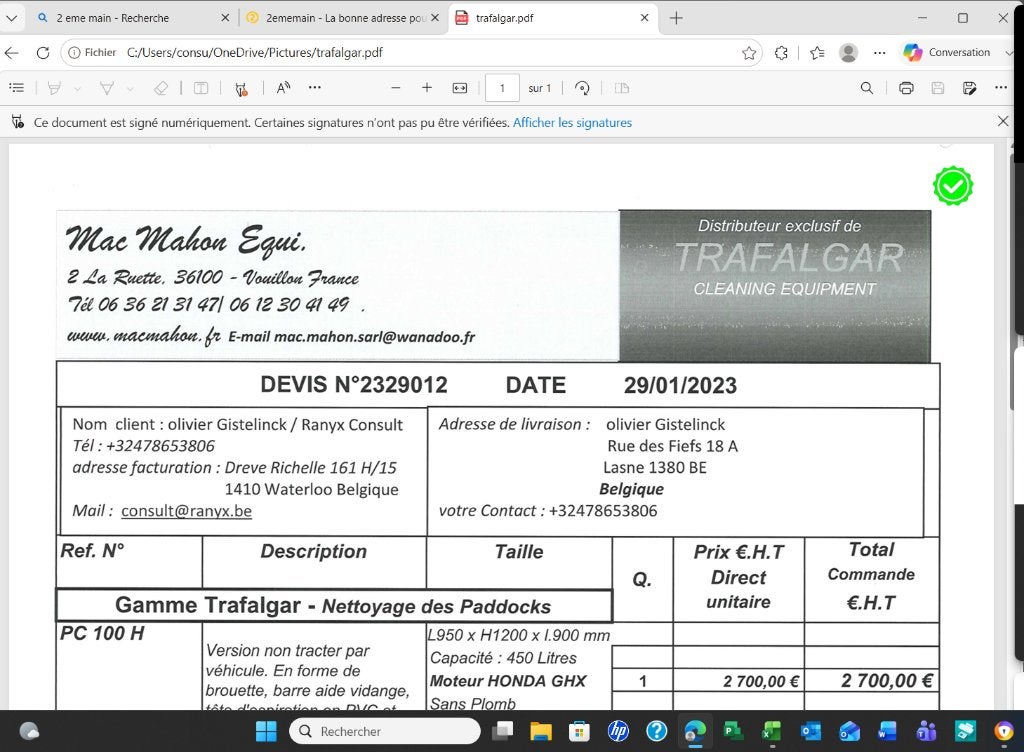This screenshot has width=1024, height=752.
Task: Zoom out the PDF
Action: coord(395,87)
